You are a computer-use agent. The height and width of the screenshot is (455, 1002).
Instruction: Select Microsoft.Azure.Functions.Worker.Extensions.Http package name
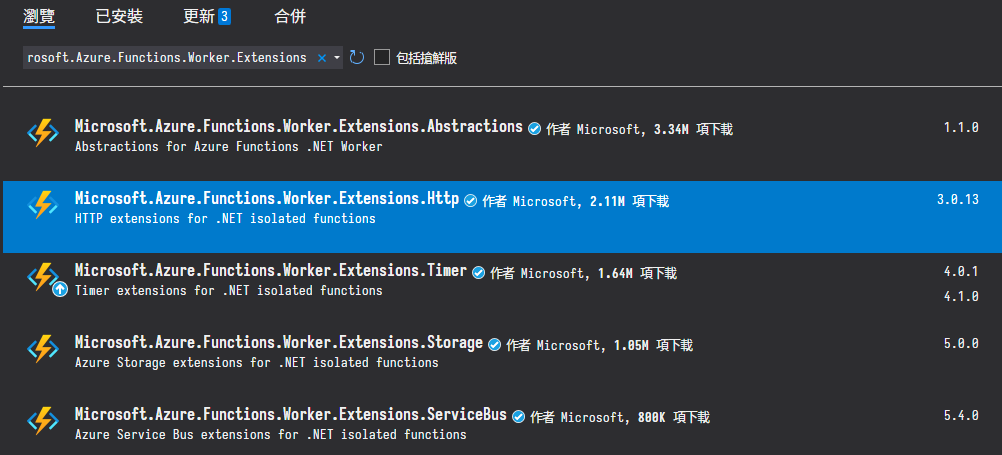[266, 199]
